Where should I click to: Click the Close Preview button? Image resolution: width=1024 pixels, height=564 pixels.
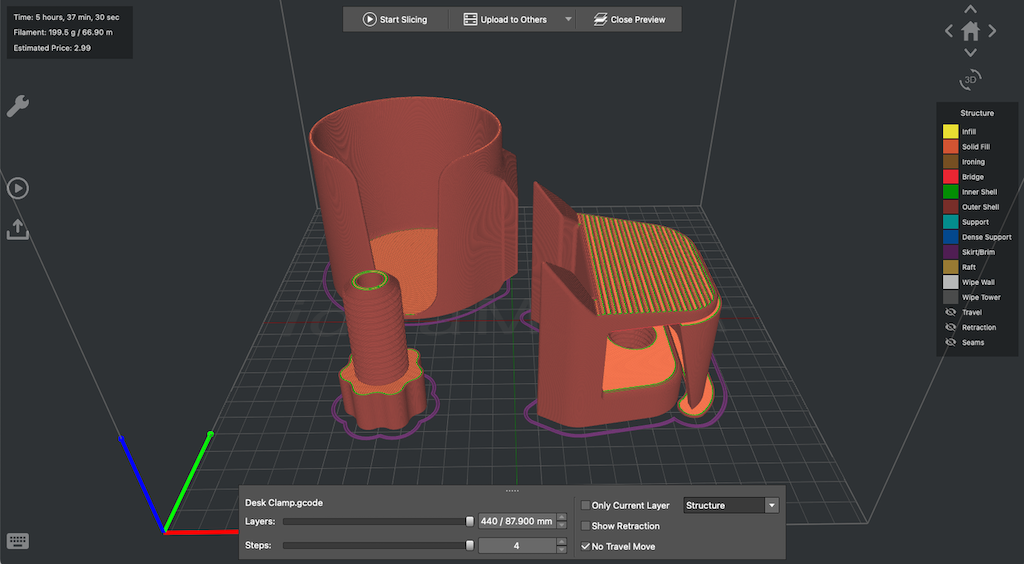[630, 20]
